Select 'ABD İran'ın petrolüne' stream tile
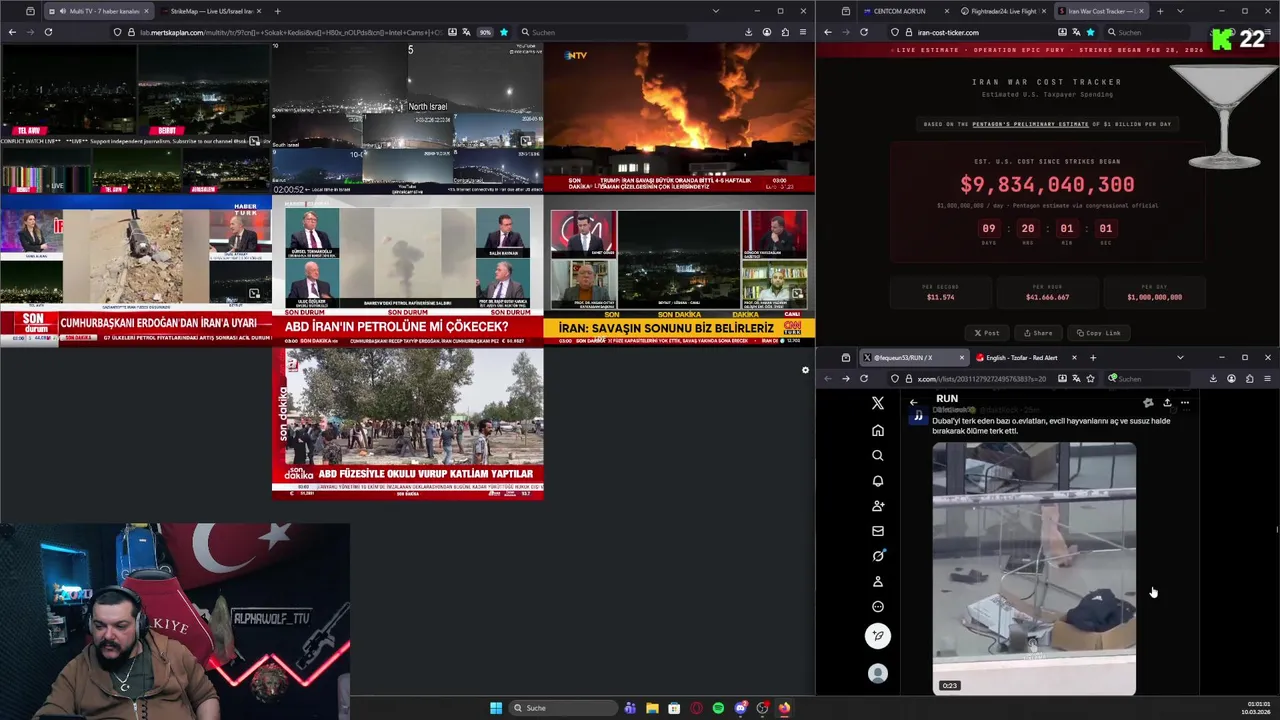Image resolution: width=1280 pixels, height=720 pixels. tap(407, 271)
